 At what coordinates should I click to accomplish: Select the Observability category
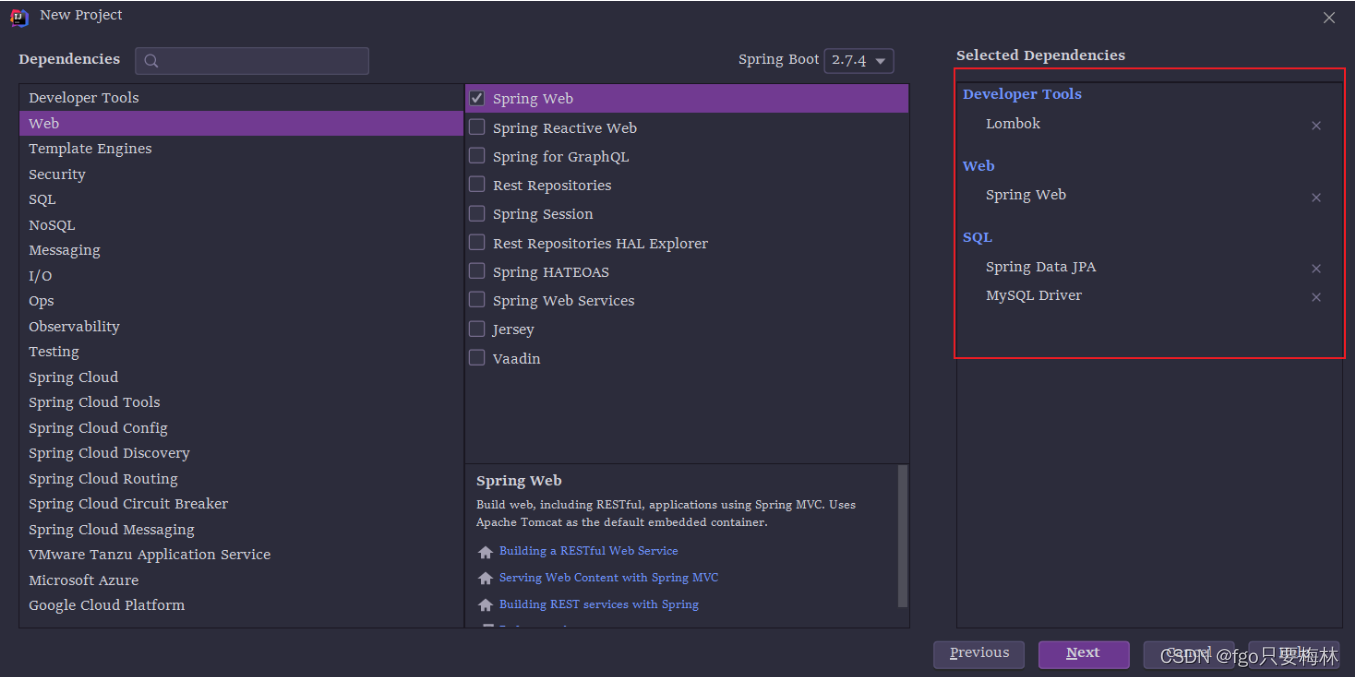[241, 327]
